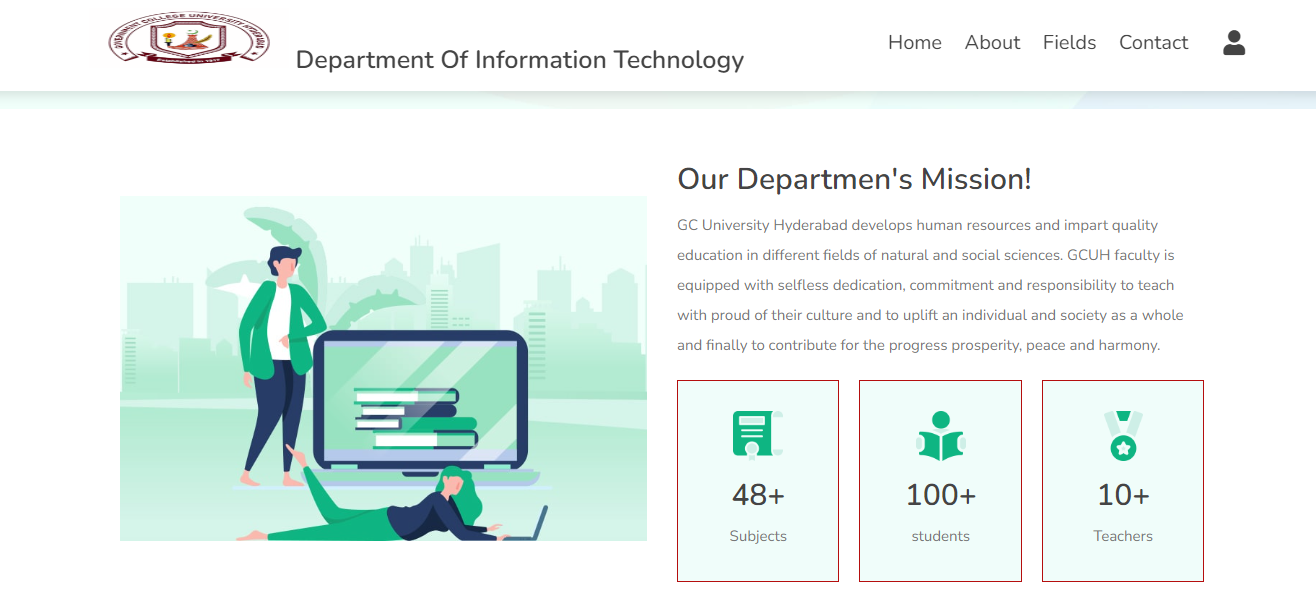1316x614 pixels.
Task: Click the GC University Hyderabad paragraph
Action: [930, 285]
